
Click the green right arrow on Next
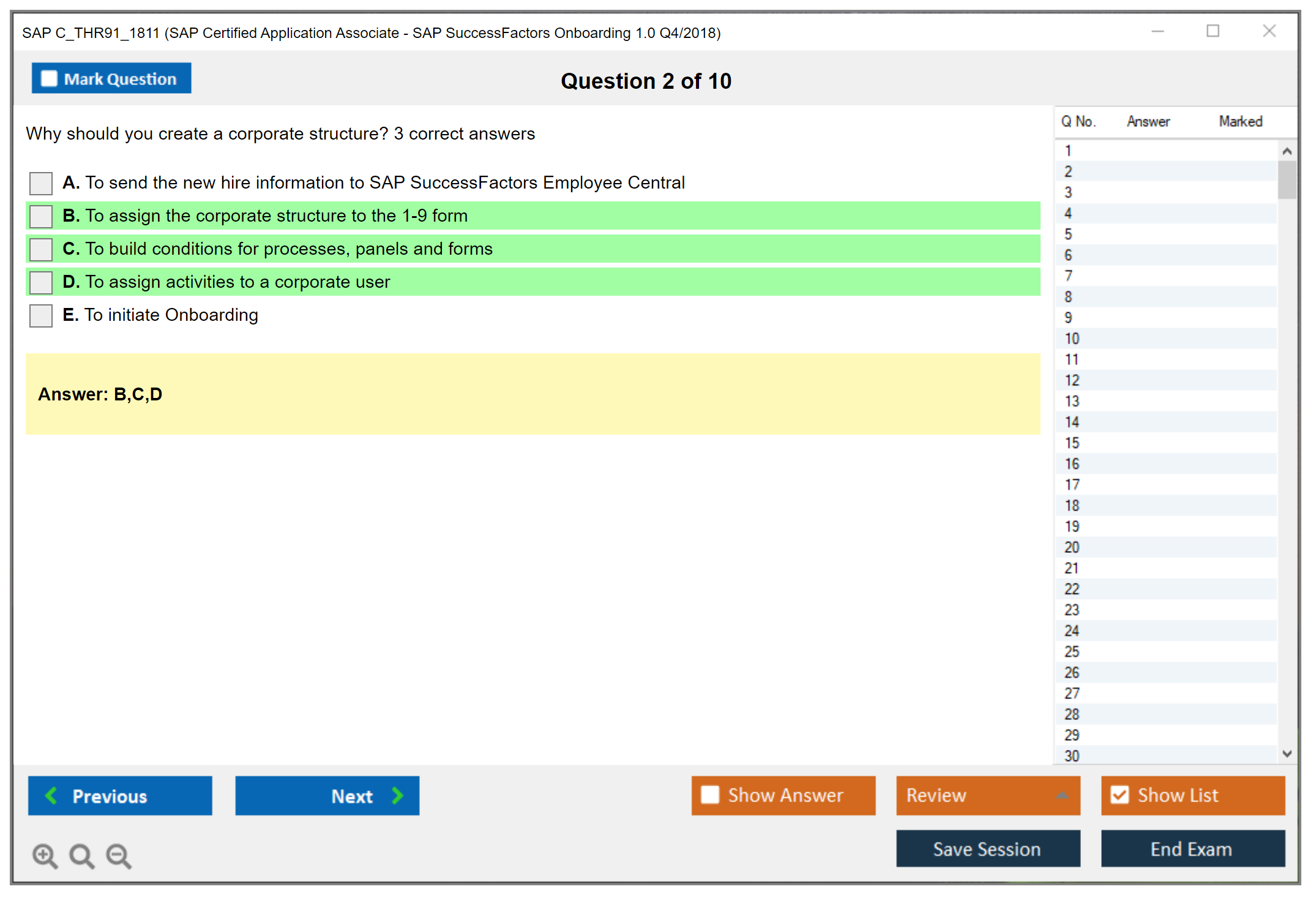[397, 795]
